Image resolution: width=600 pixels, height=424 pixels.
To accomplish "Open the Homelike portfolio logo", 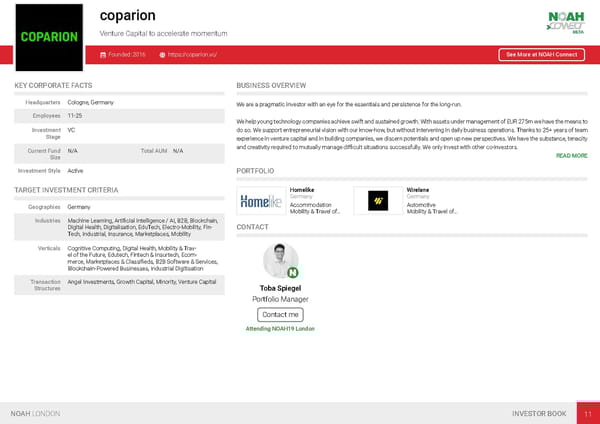I will [x=261, y=202].
